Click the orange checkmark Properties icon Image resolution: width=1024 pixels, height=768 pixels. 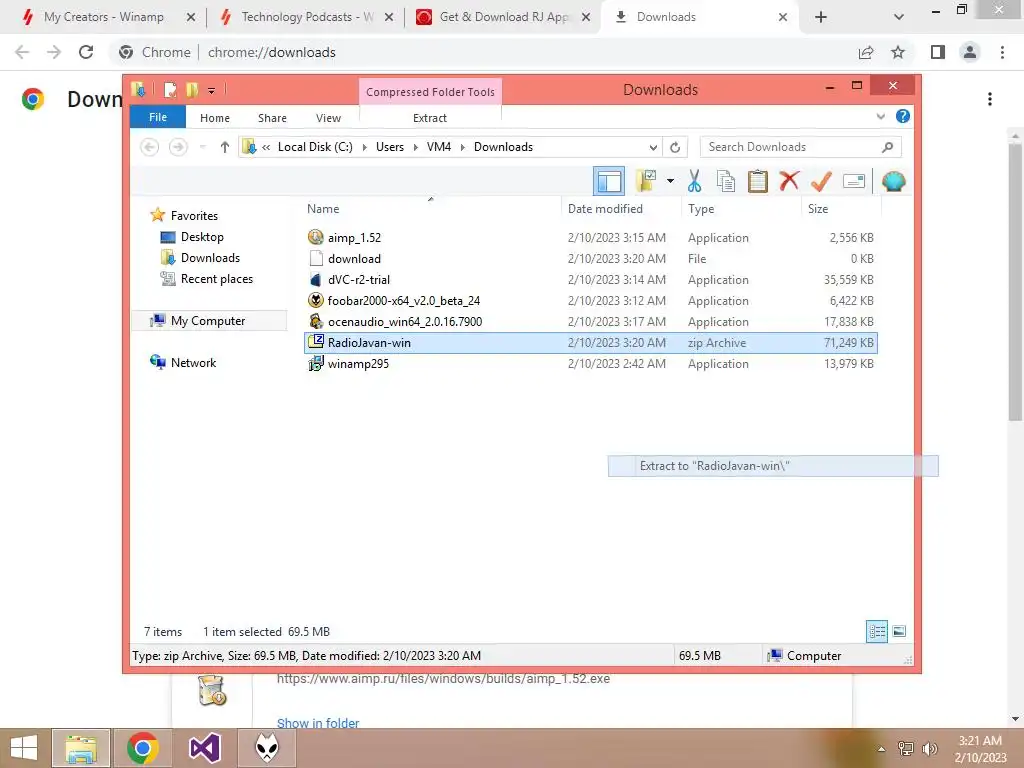pos(821,182)
